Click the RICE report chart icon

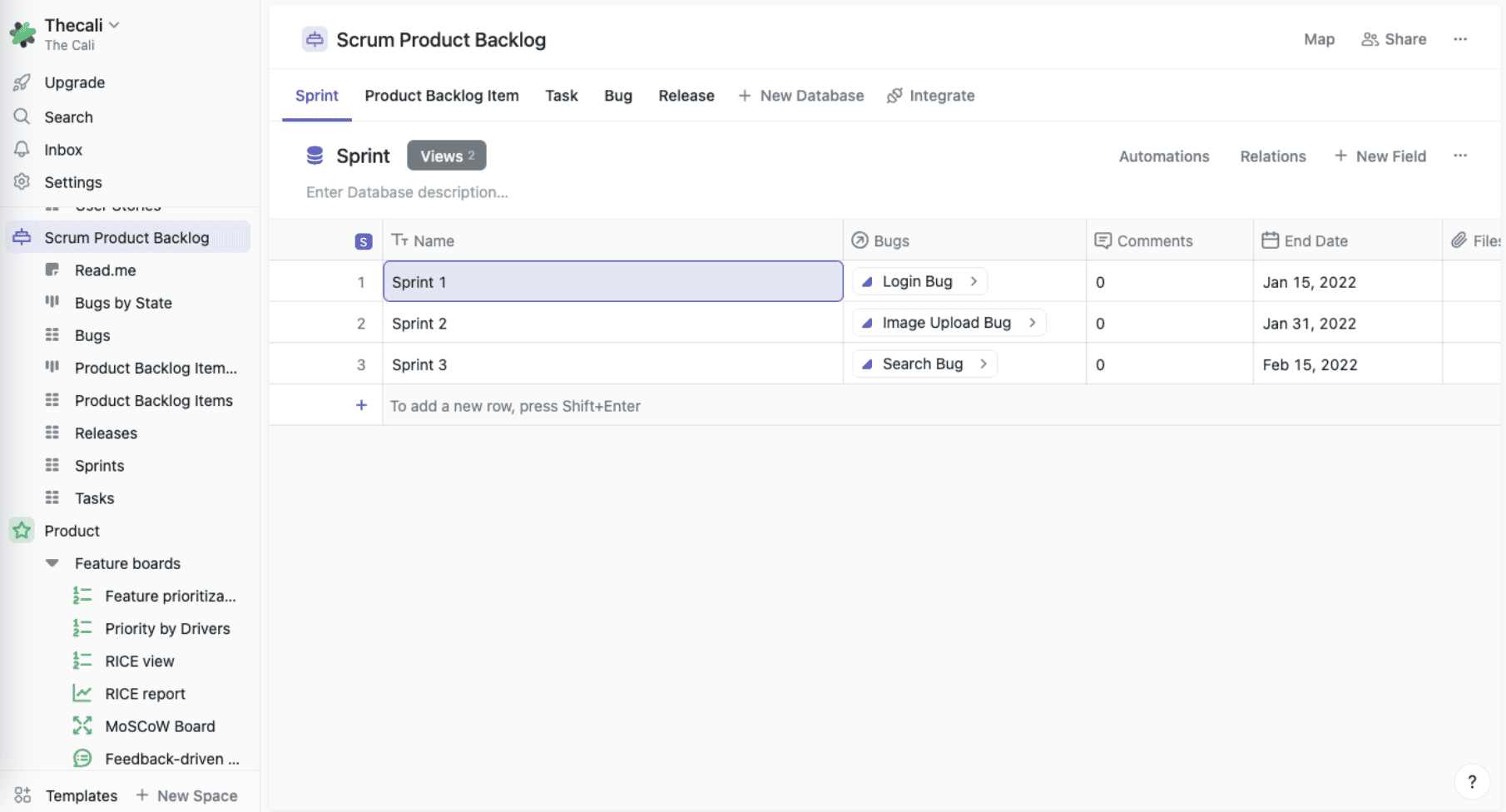click(82, 693)
